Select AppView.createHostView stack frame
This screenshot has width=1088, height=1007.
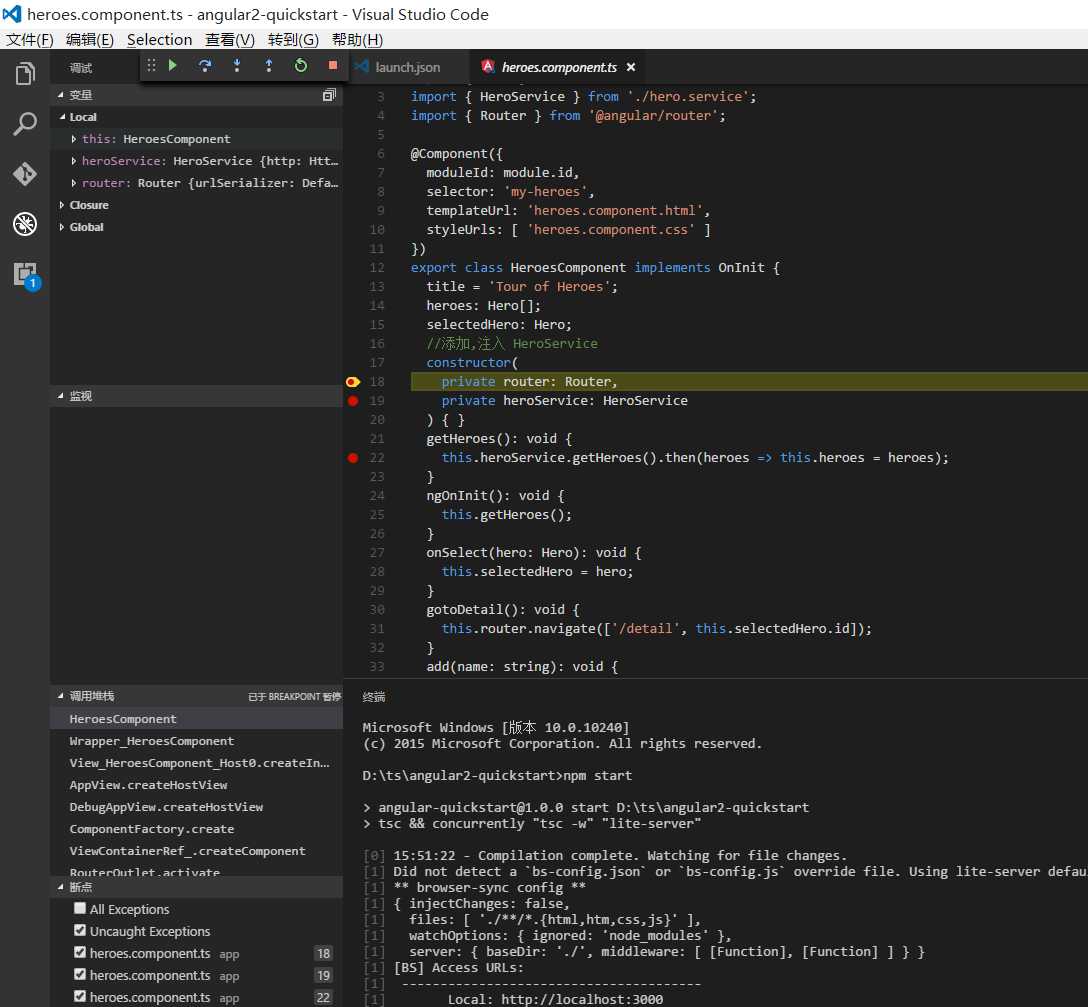tap(196, 785)
